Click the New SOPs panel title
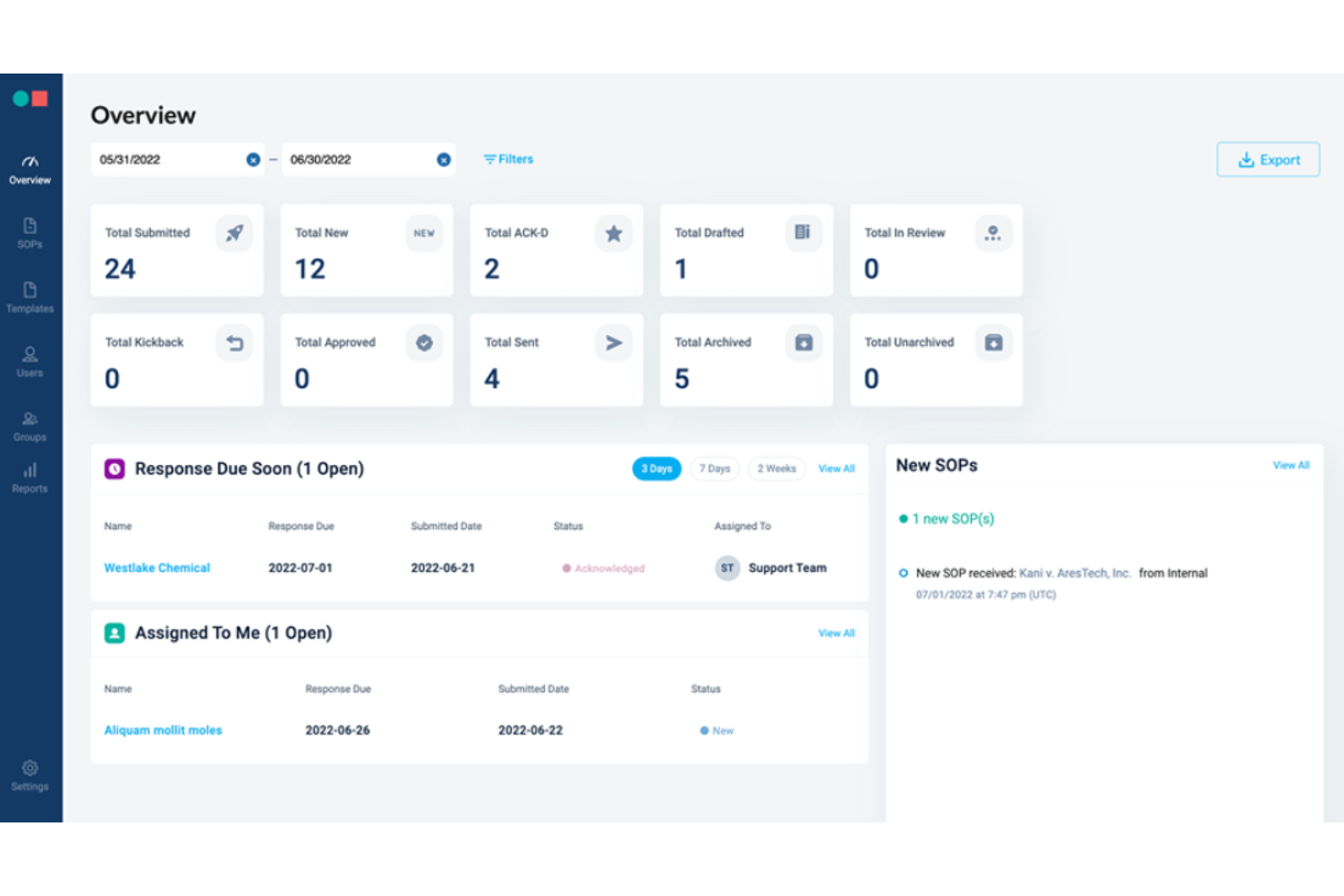The height and width of the screenshot is (896, 1344). tap(937, 465)
